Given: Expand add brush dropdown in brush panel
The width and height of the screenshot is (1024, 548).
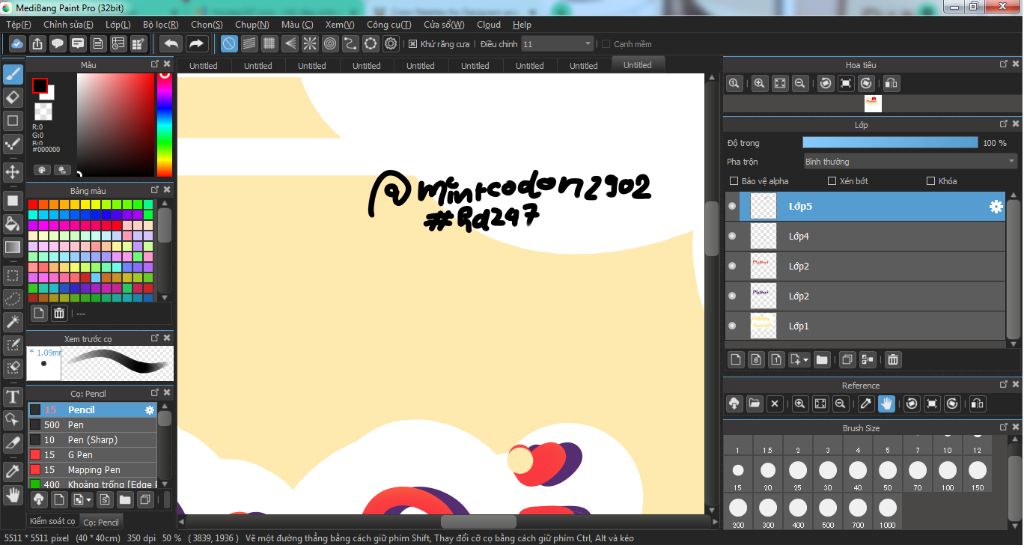Looking at the screenshot, I should [x=89, y=500].
